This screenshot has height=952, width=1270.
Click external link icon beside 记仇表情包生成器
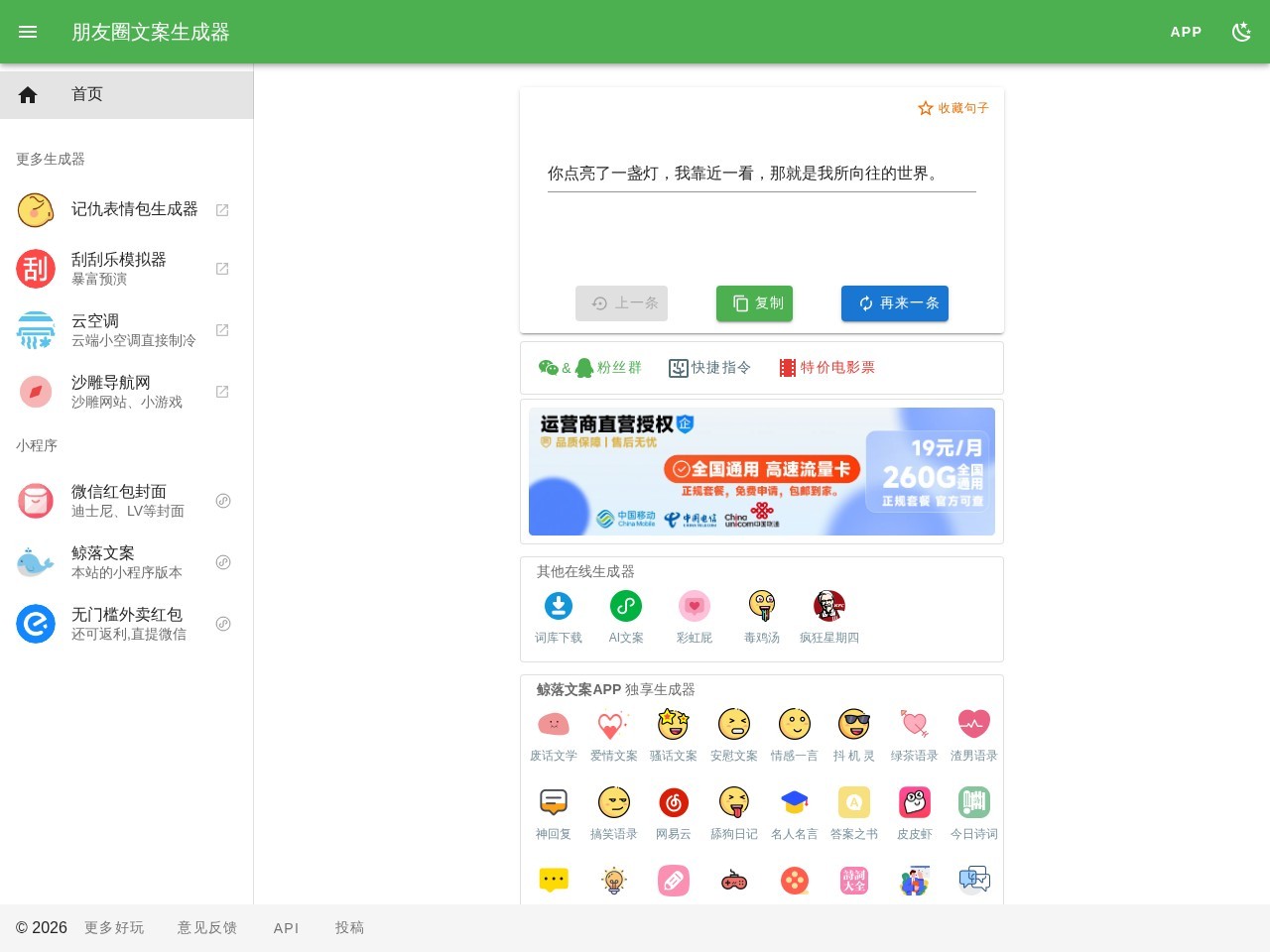pos(222,210)
